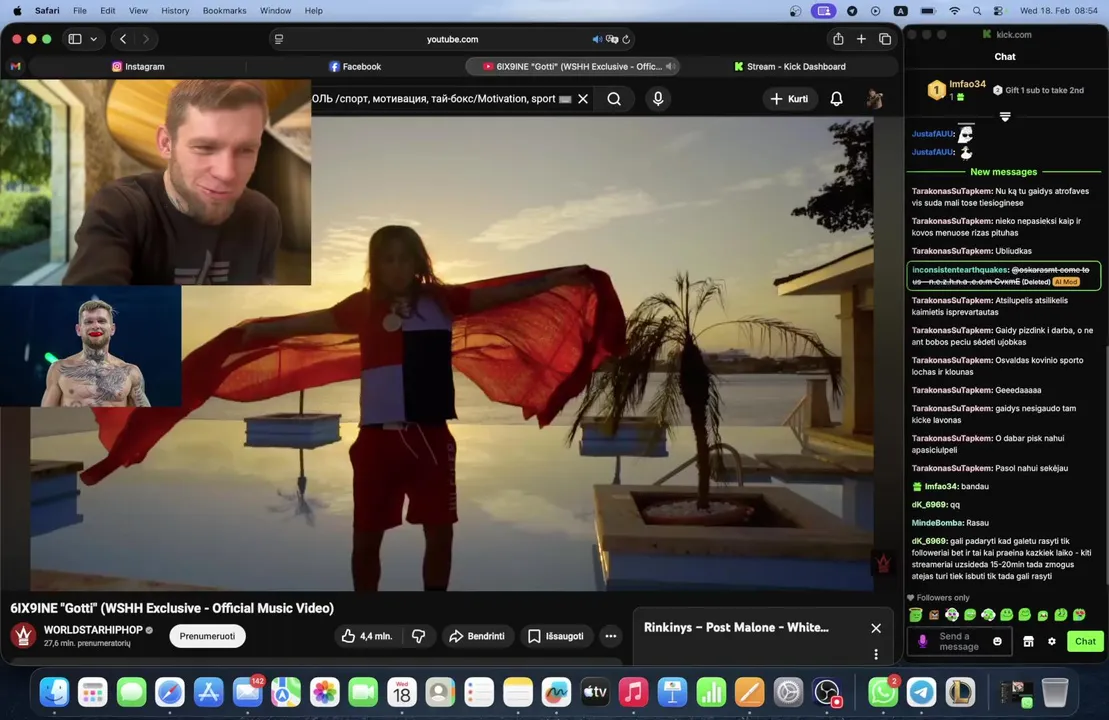
Task: Launch OBS from the Dock
Action: 826,692
